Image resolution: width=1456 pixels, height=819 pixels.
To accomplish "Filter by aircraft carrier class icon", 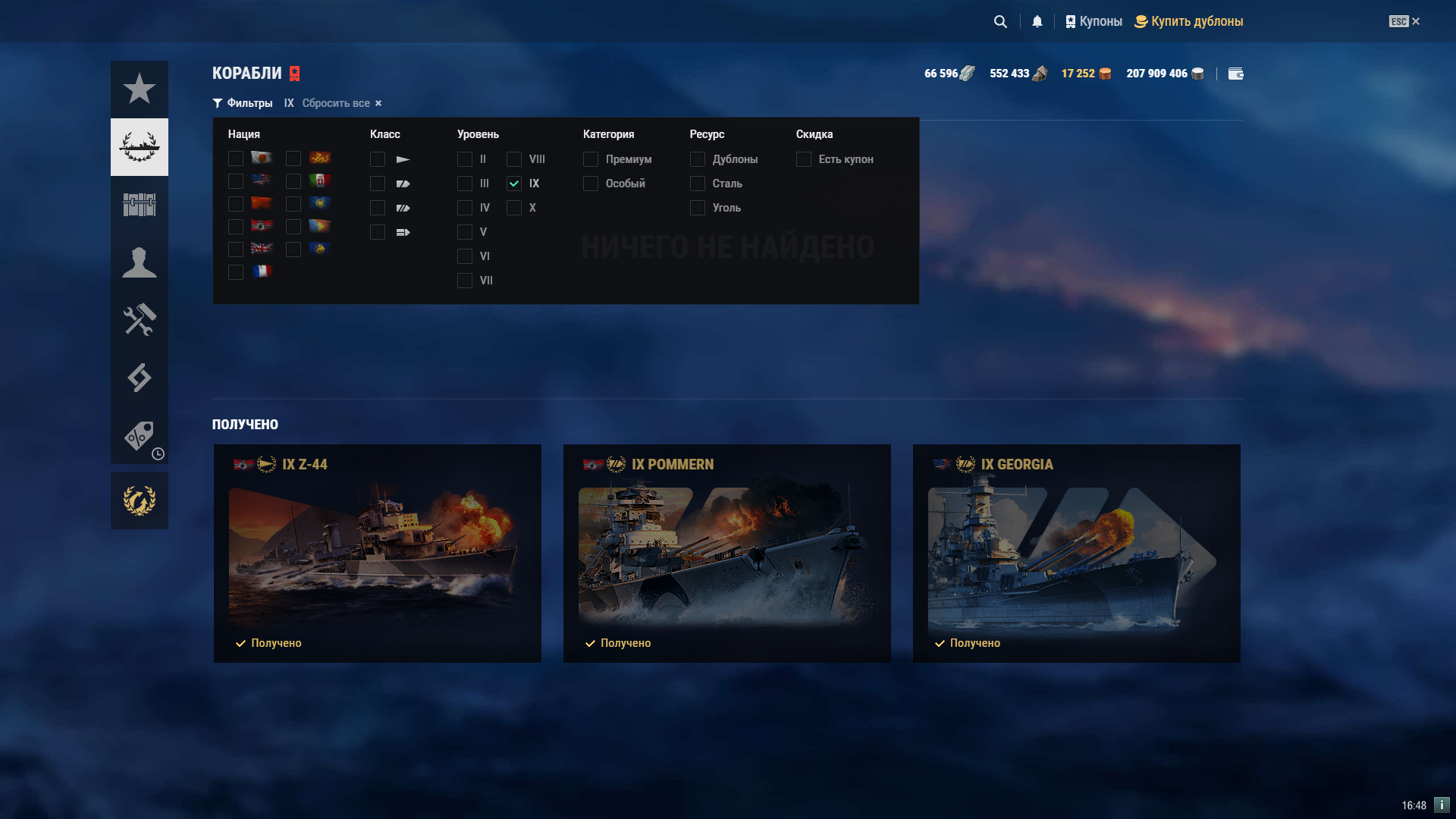I will pos(403,232).
